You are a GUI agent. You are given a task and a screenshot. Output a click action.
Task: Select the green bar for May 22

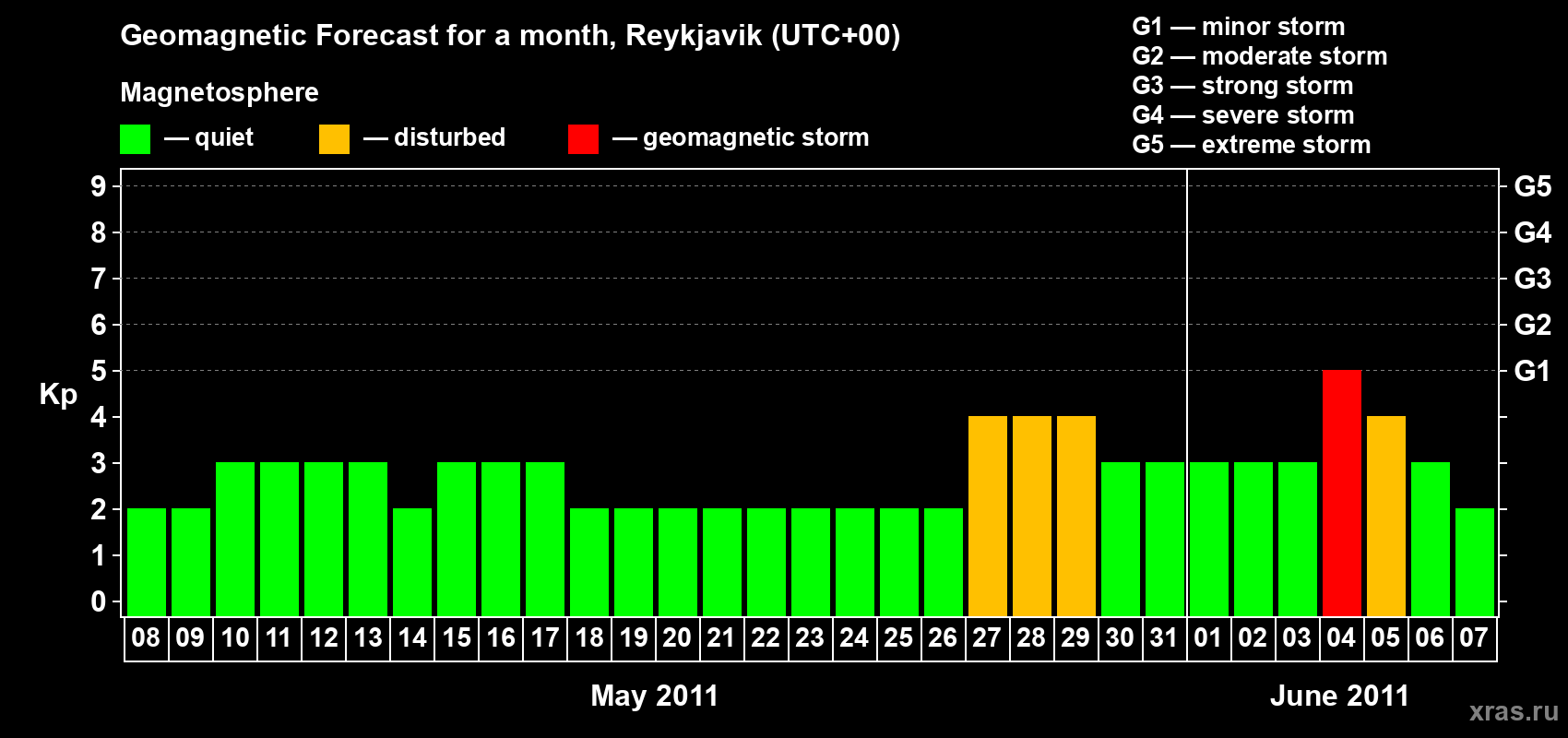766,562
